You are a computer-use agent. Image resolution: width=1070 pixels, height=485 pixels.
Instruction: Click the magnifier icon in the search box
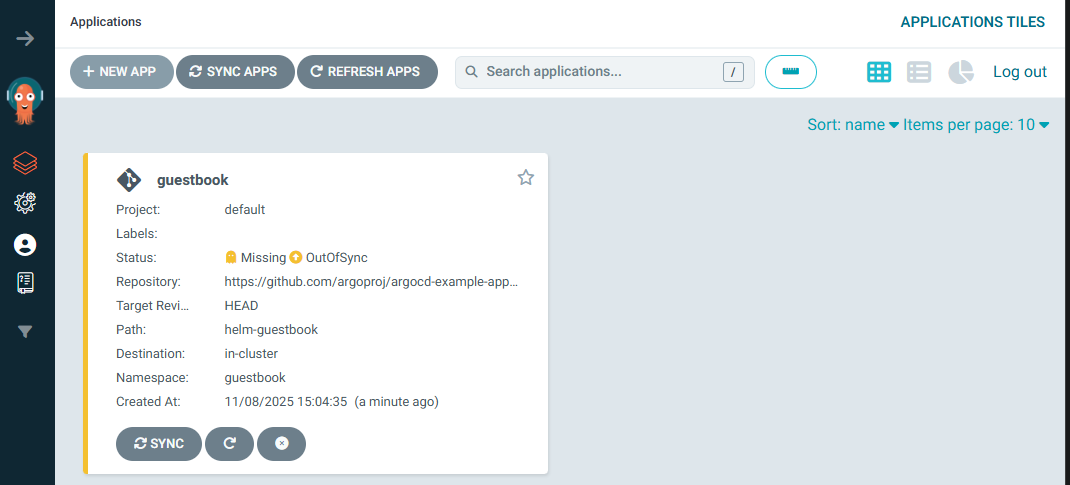(471, 72)
